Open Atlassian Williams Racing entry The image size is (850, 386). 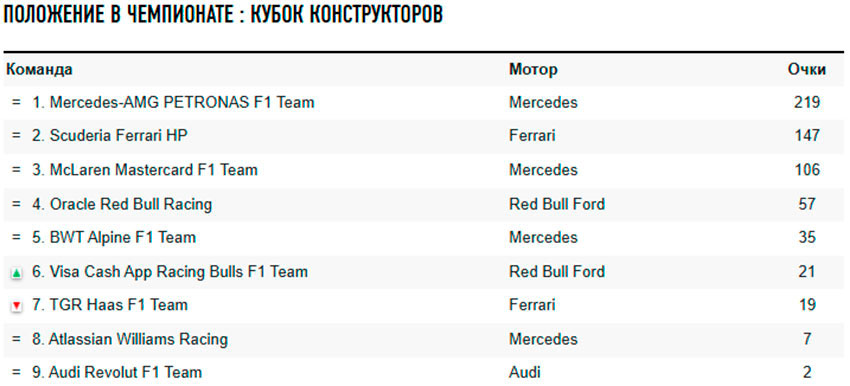point(138,339)
